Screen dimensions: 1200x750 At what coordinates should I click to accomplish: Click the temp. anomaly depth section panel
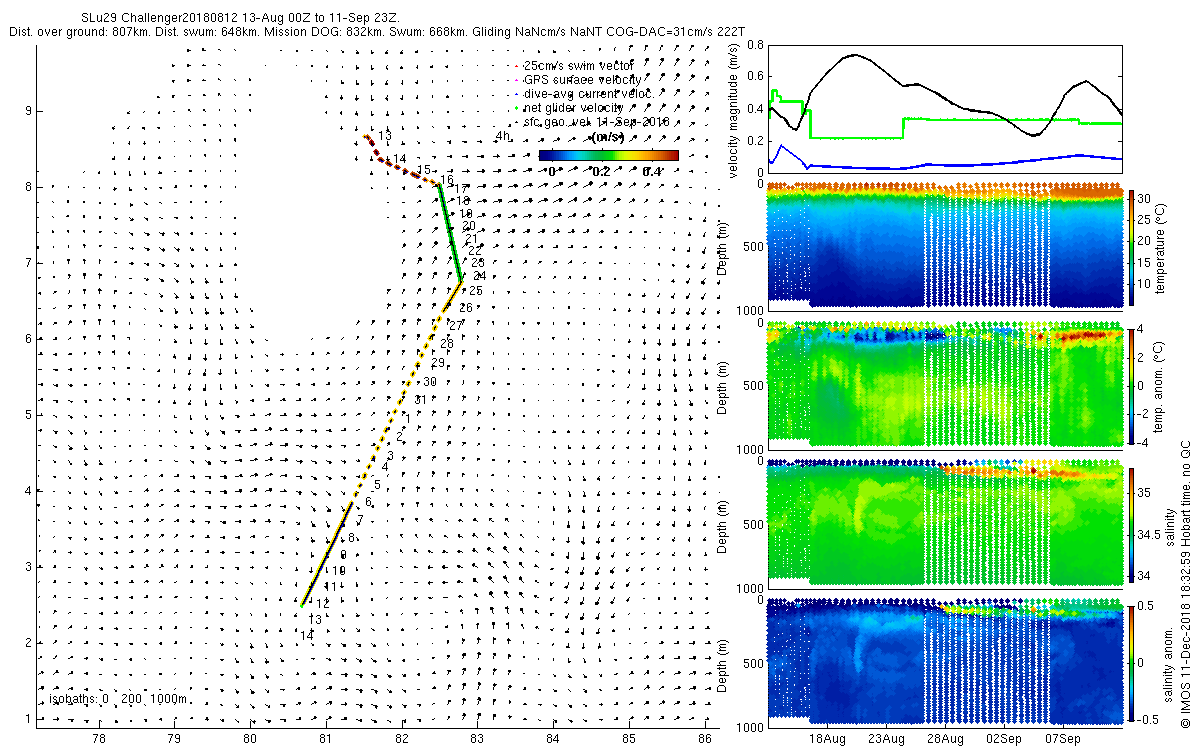coord(945,383)
